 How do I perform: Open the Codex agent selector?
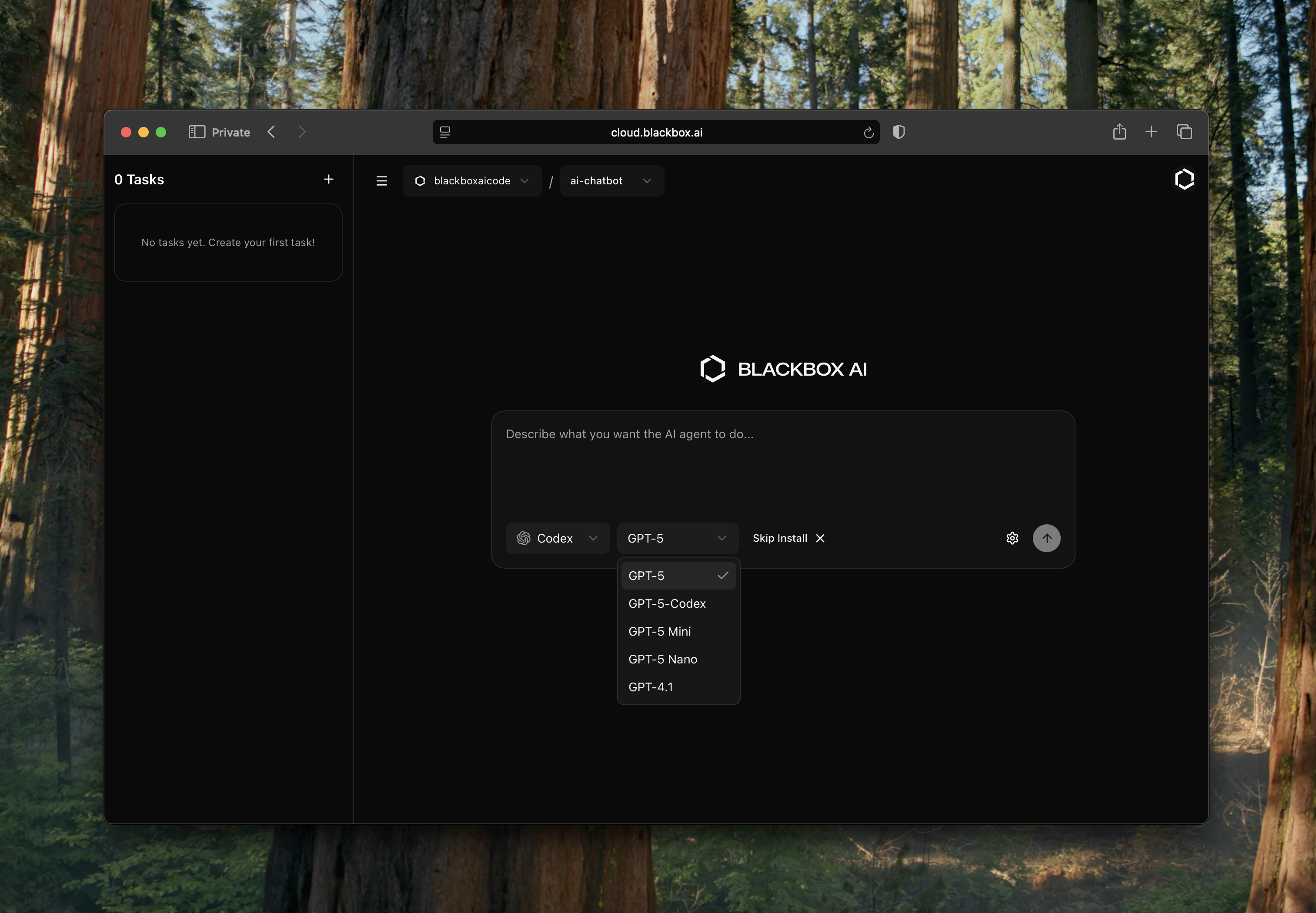coord(557,538)
